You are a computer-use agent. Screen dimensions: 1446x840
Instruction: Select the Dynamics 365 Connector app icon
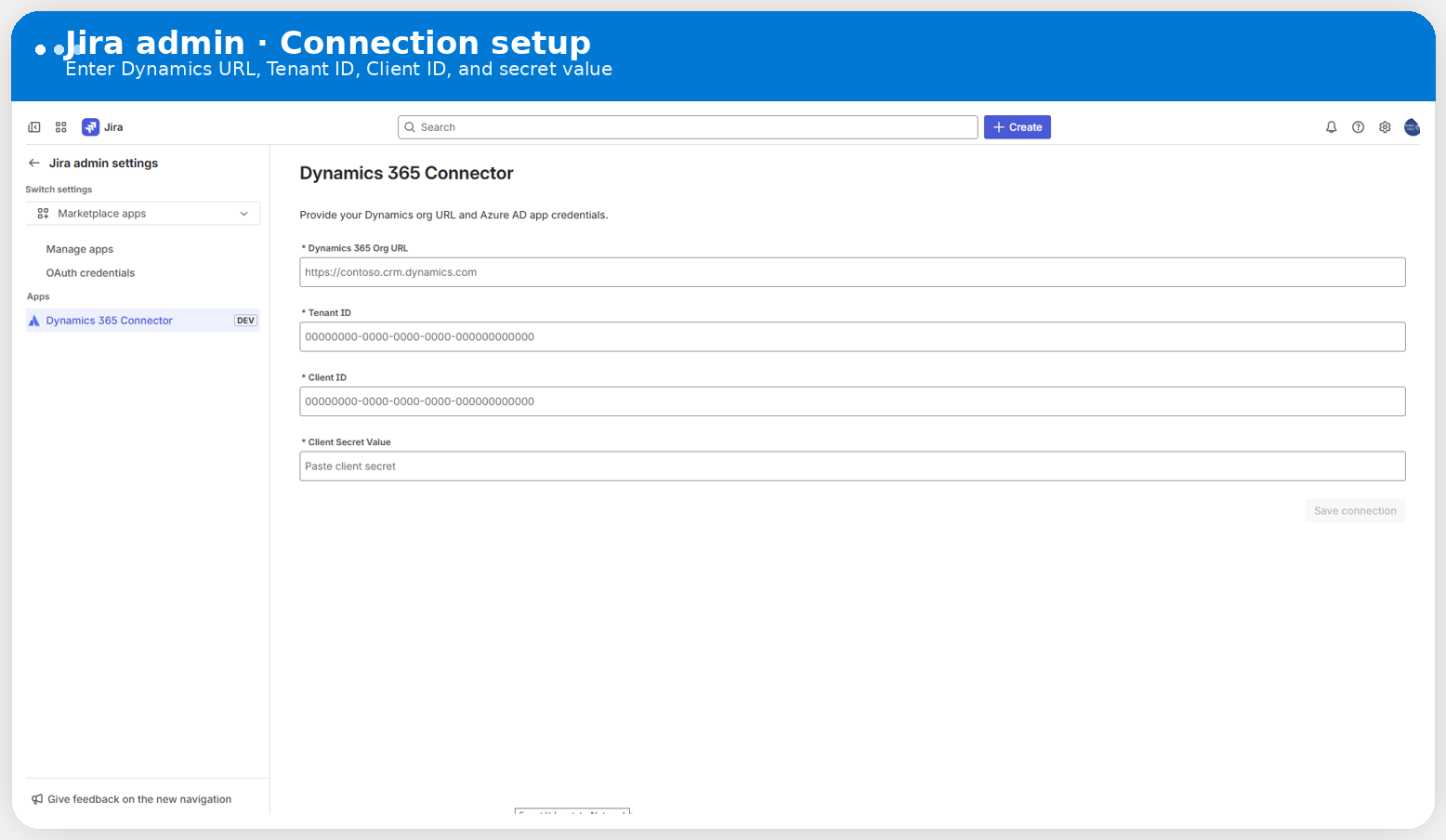coord(33,320)
